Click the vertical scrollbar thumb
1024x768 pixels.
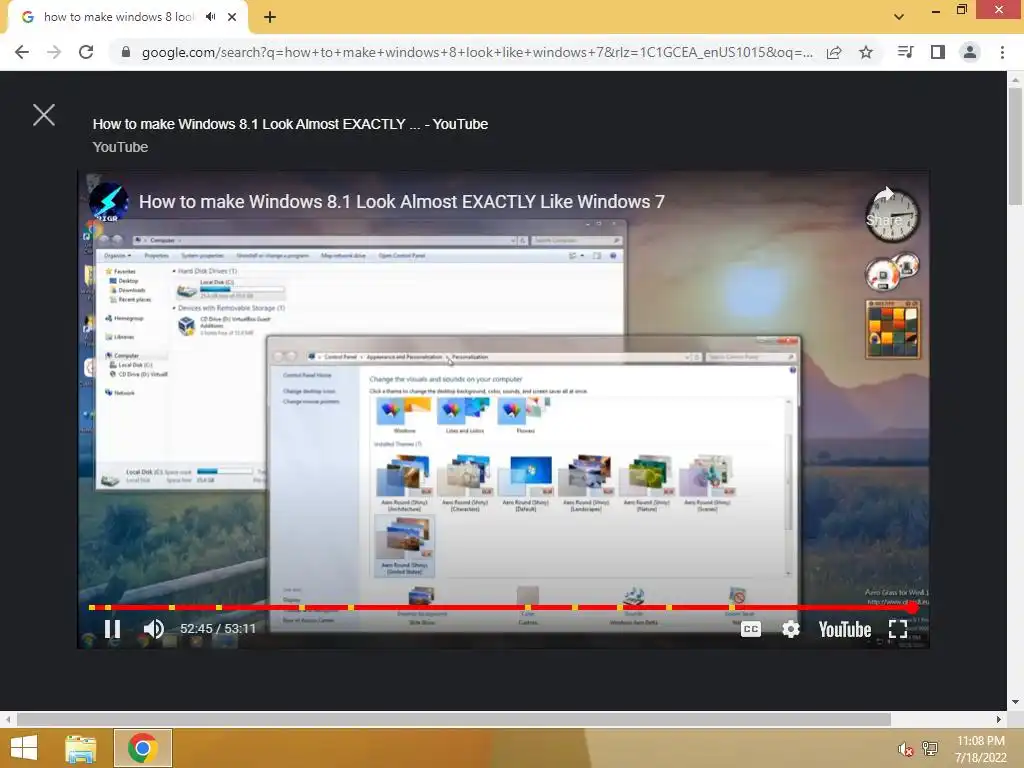click(1015, 146)
